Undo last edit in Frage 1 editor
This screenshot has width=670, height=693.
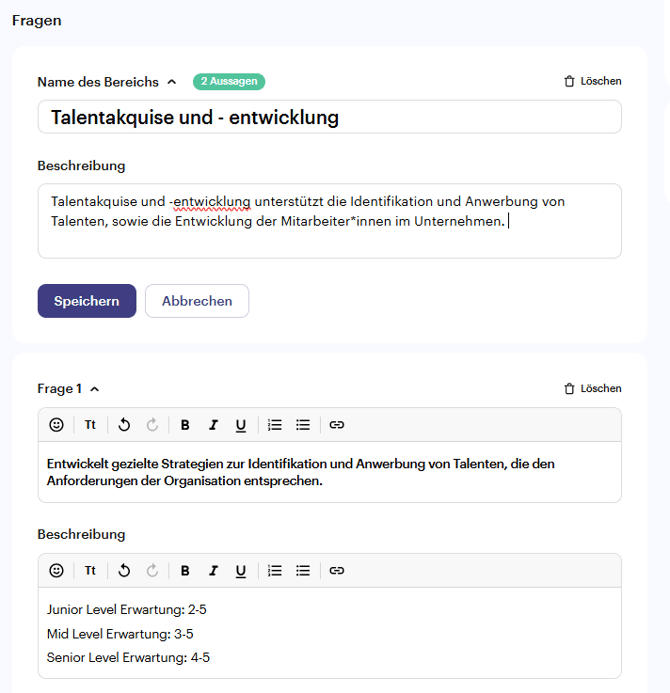click(124, 425)
